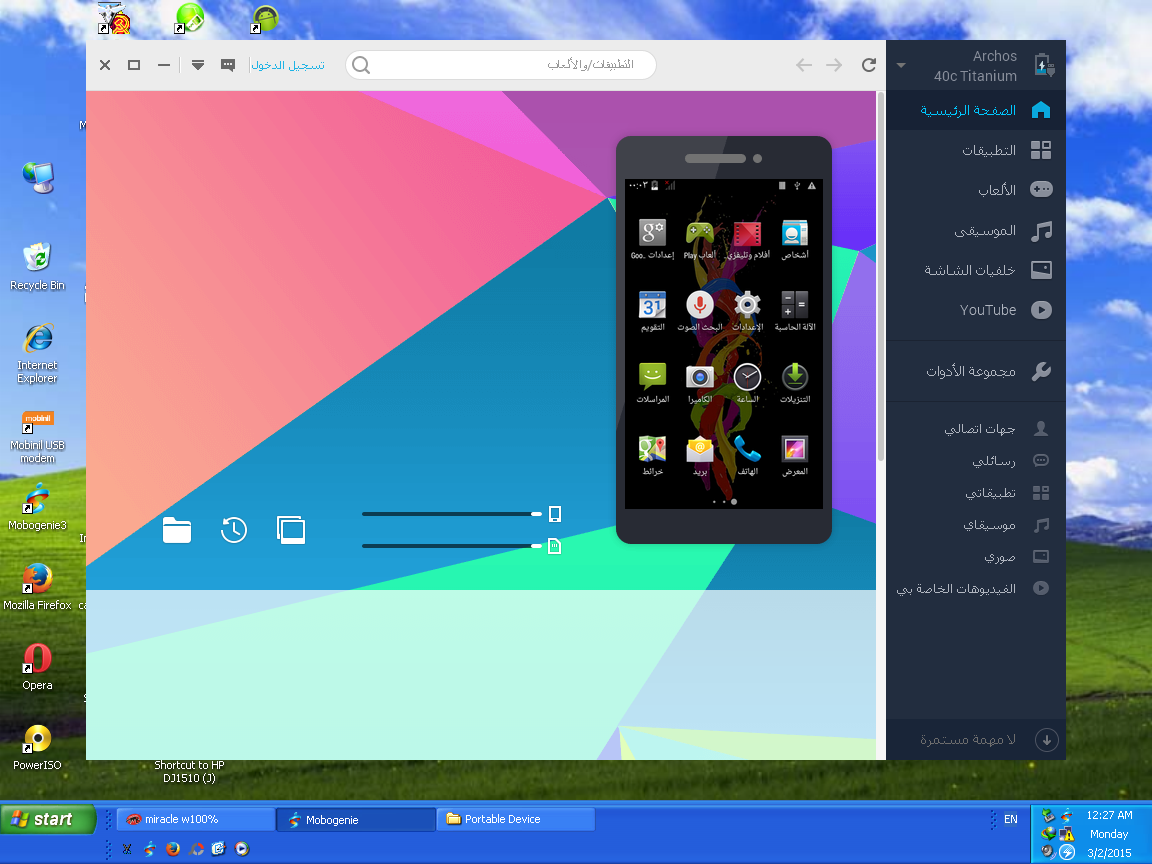Viewport: 1152px width, 864px height.
Task: Open My Music (موسيقاي)
Action: tap(976, 525)
